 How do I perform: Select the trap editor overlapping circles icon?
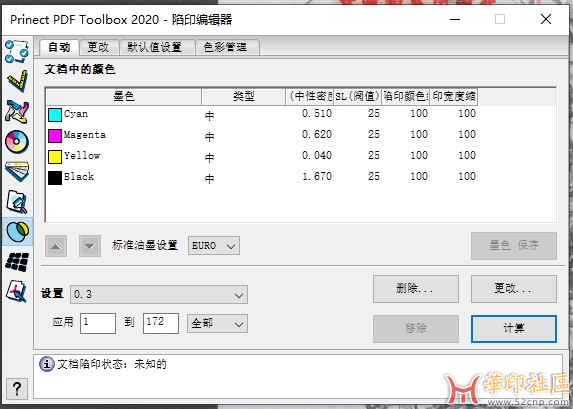click(17, 231)
